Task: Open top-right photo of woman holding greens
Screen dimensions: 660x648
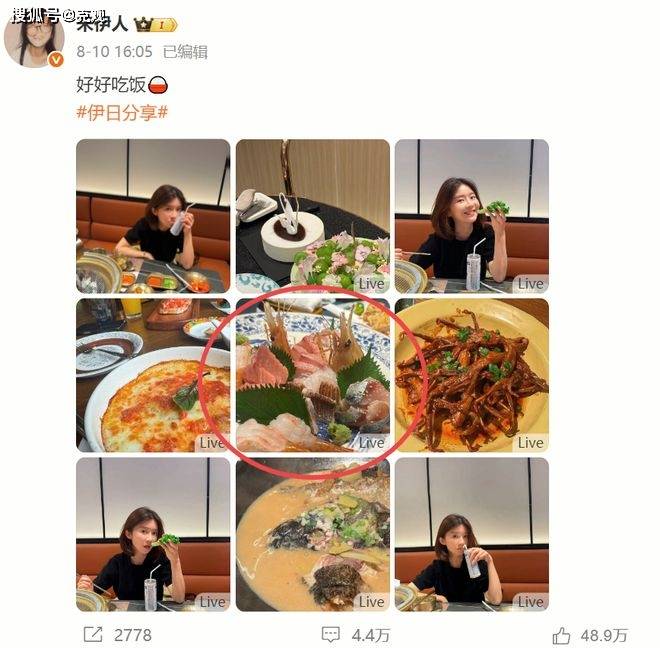Action: 472,216
